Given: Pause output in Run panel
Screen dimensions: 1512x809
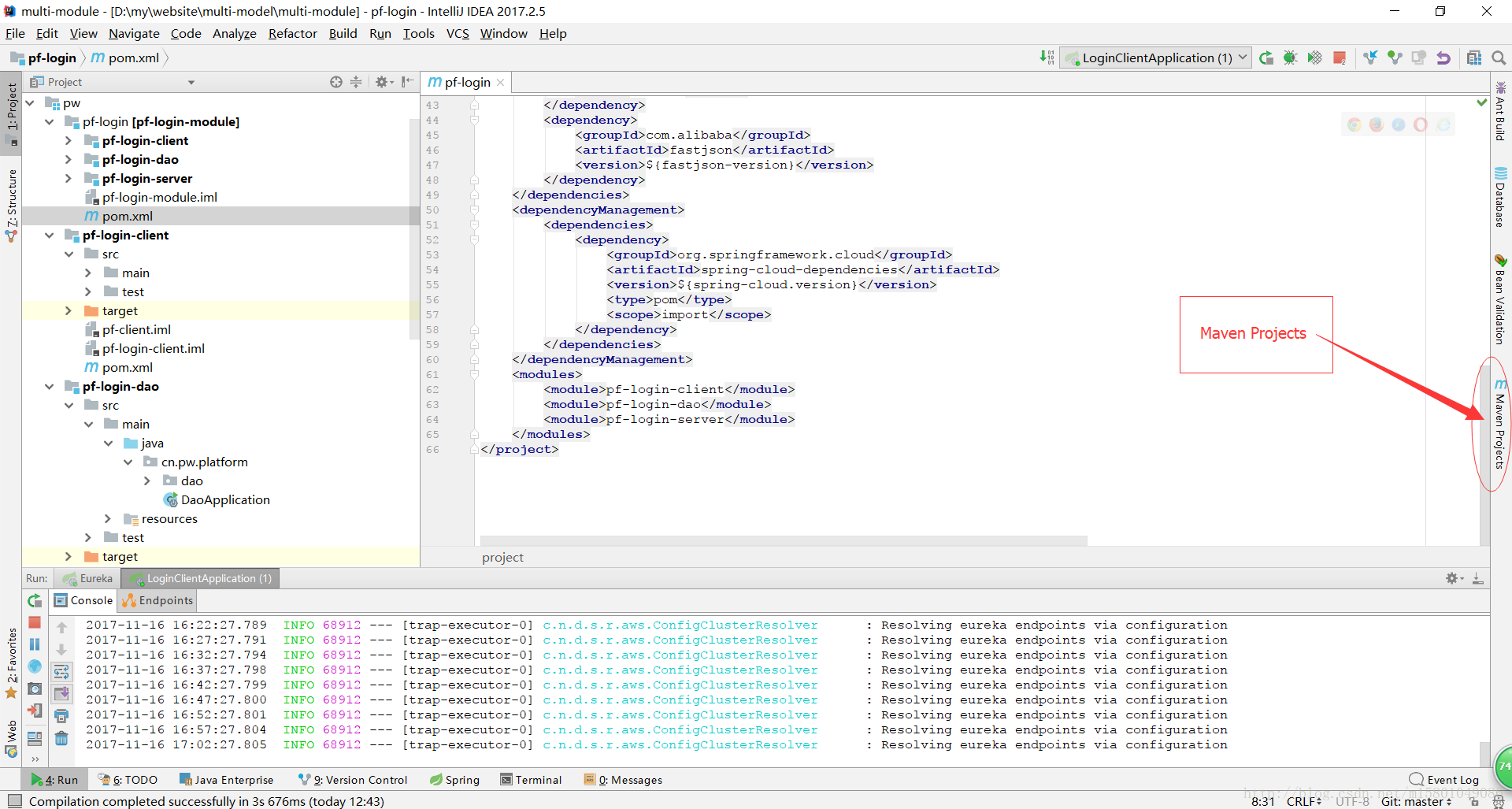Looking at the screenshot, I should coord(35,644).
